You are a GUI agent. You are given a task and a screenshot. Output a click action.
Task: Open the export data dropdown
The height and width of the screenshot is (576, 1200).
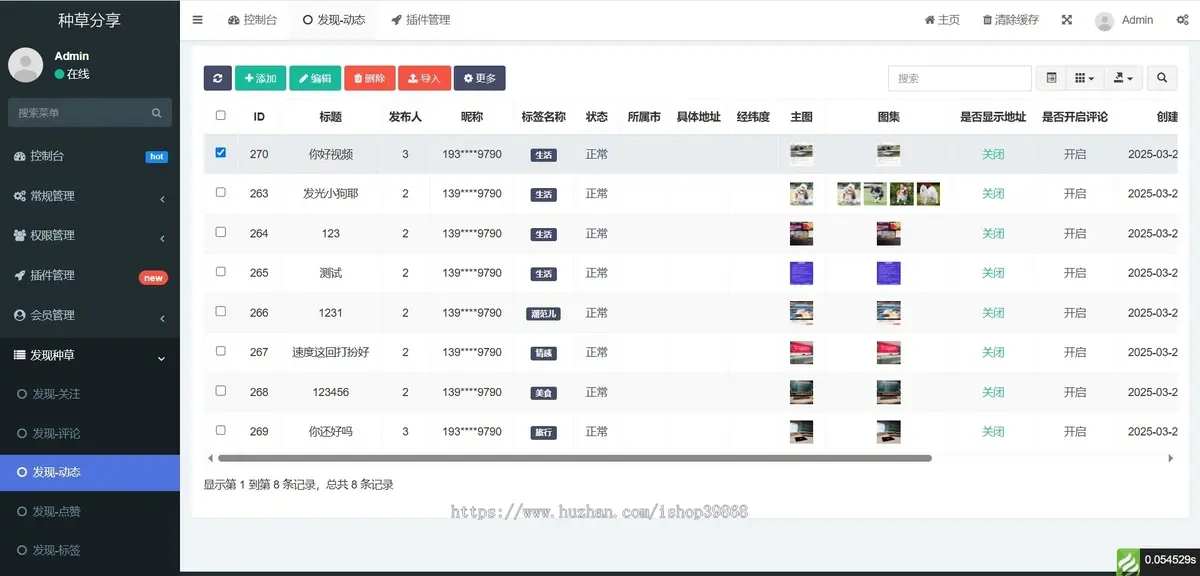(1122, 78)
